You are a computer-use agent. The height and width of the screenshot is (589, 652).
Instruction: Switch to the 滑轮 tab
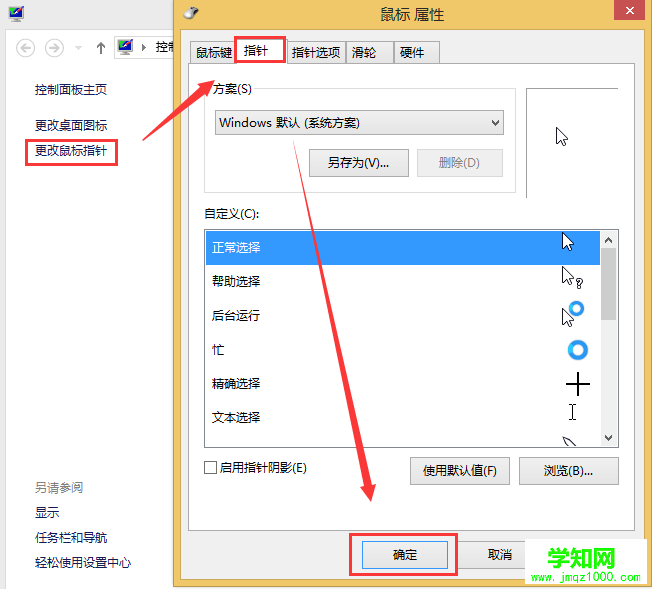click(369, 52)
